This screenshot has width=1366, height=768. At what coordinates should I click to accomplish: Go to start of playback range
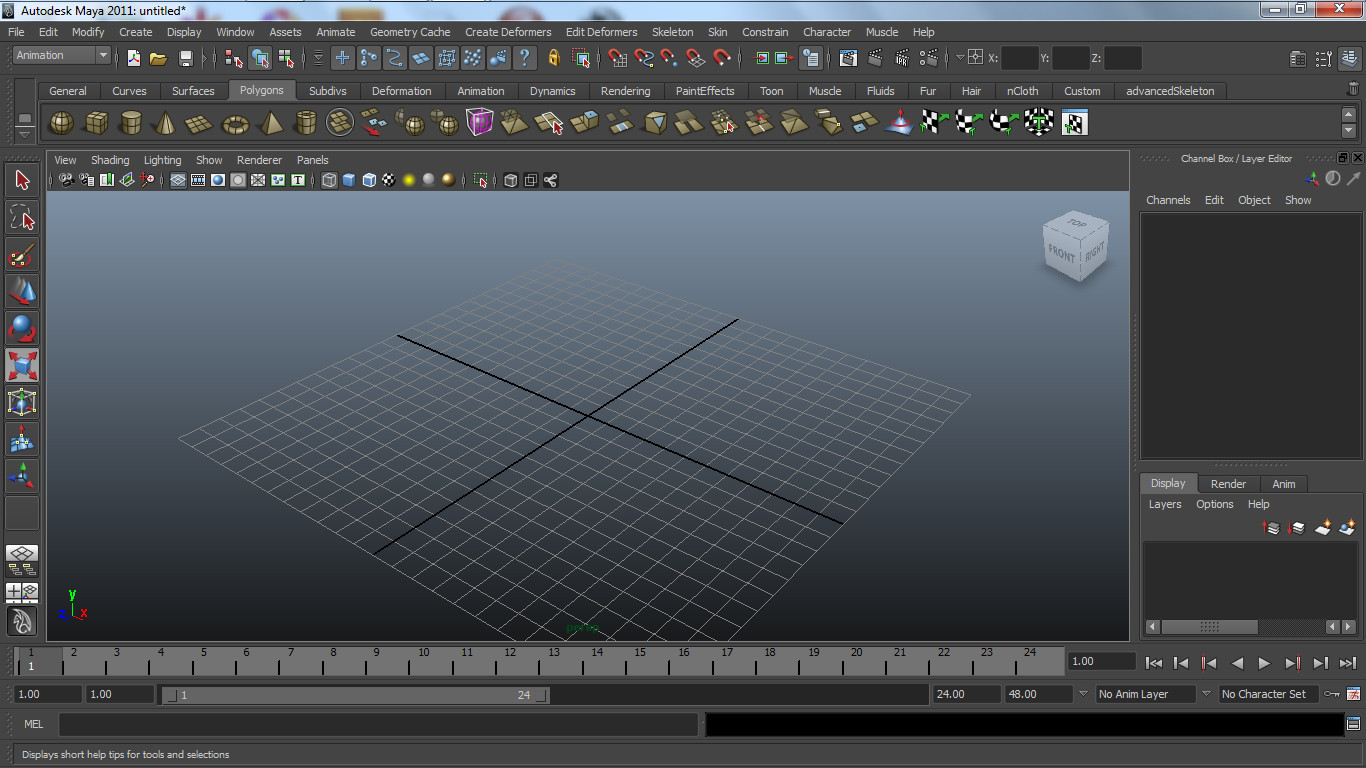pos(1153,662)
